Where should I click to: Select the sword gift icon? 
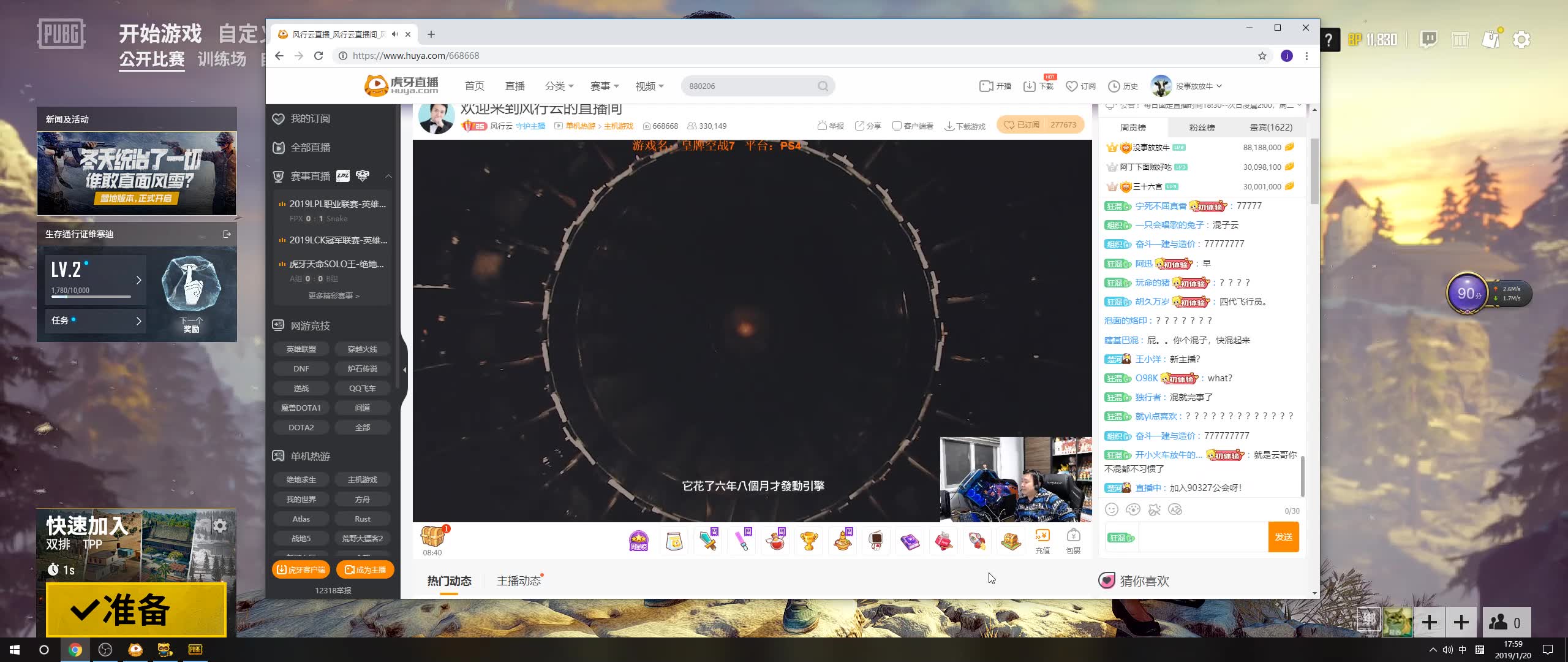[708, 541]
